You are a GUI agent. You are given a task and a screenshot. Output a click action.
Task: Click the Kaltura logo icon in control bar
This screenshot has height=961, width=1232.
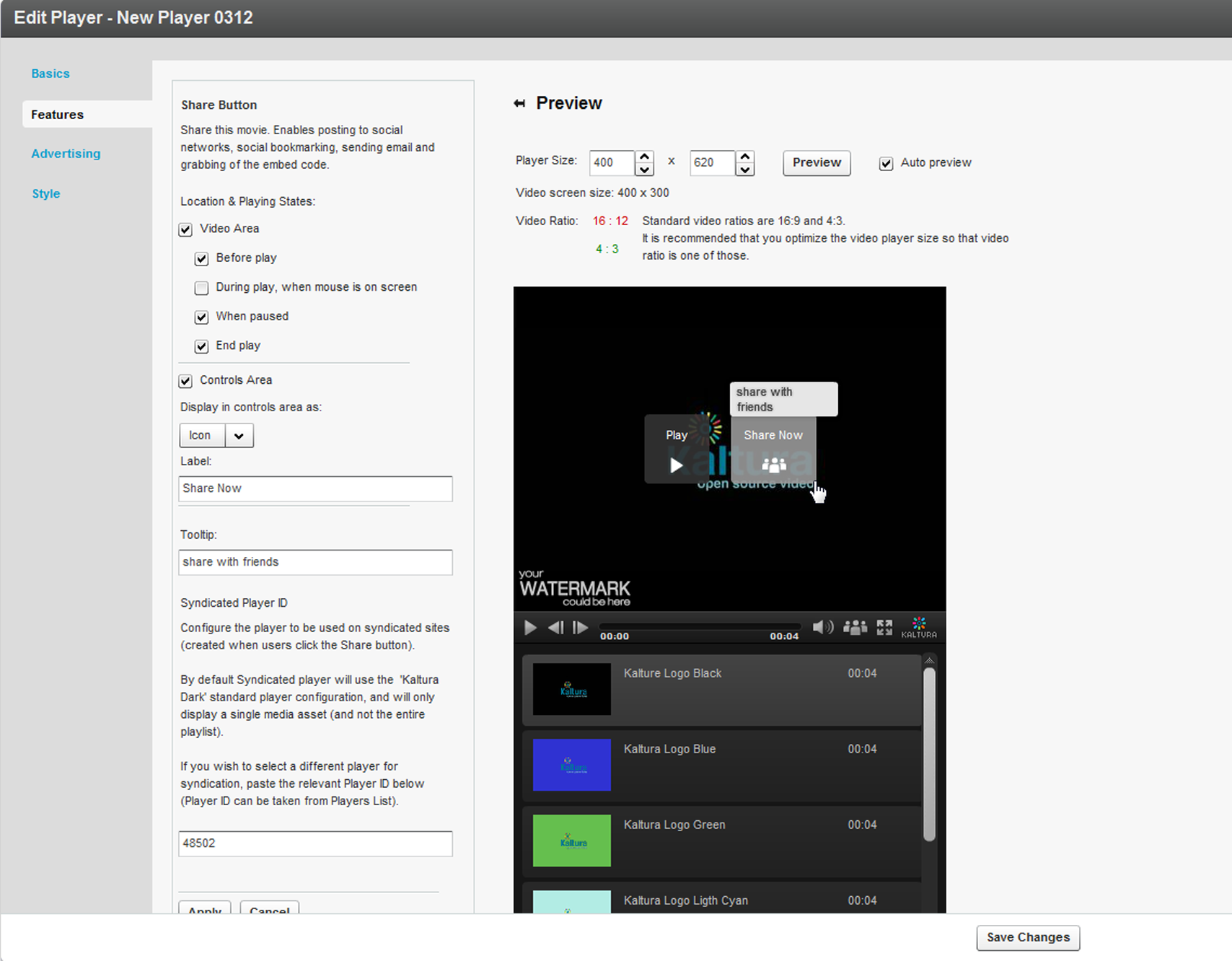click(x=918, y=627)
